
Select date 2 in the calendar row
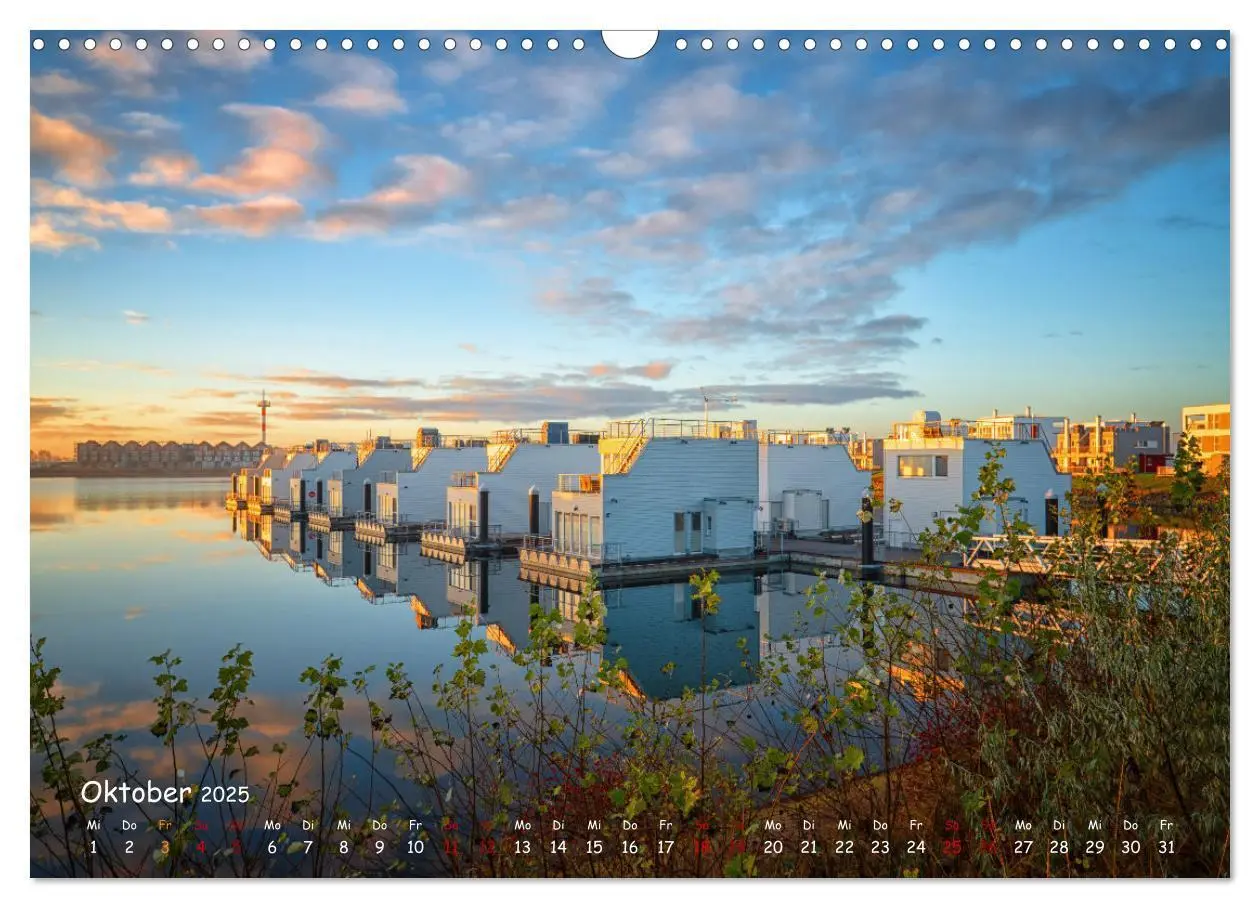tap(129, 847)
